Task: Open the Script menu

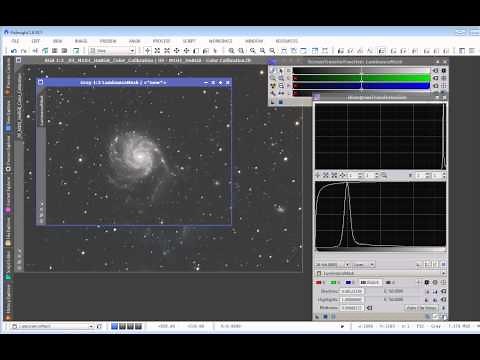Action: click(x=189, y=41)
